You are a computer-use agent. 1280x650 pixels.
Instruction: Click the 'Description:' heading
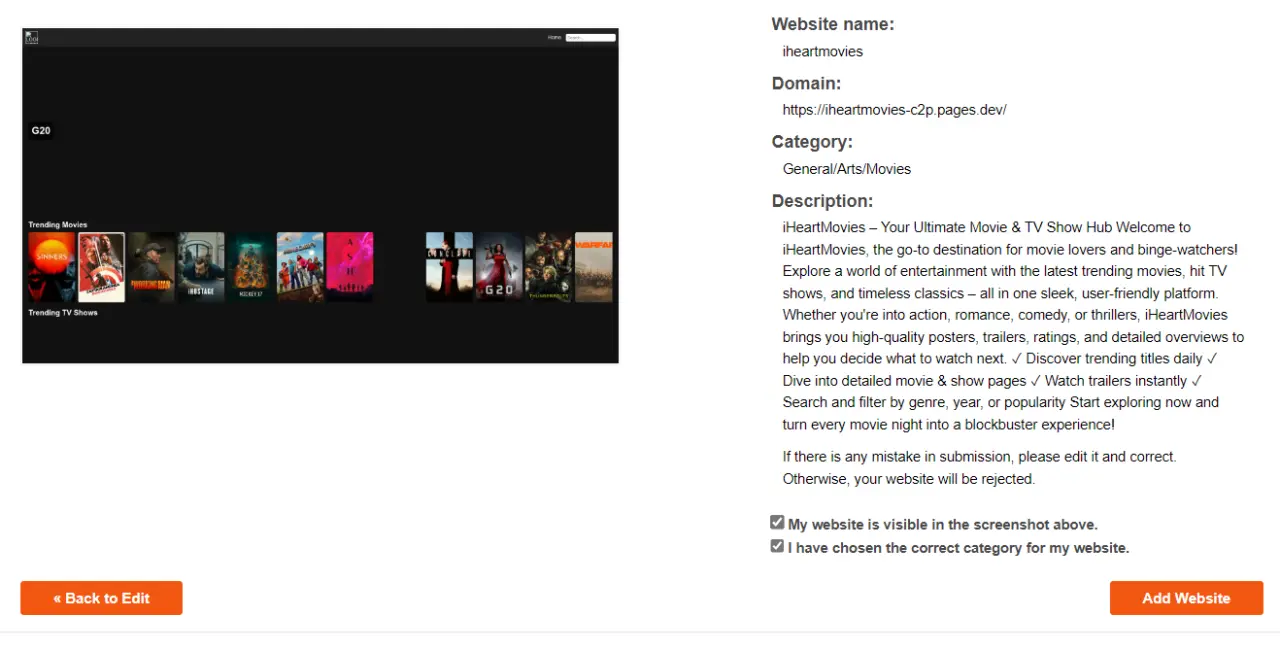(822, 201)
